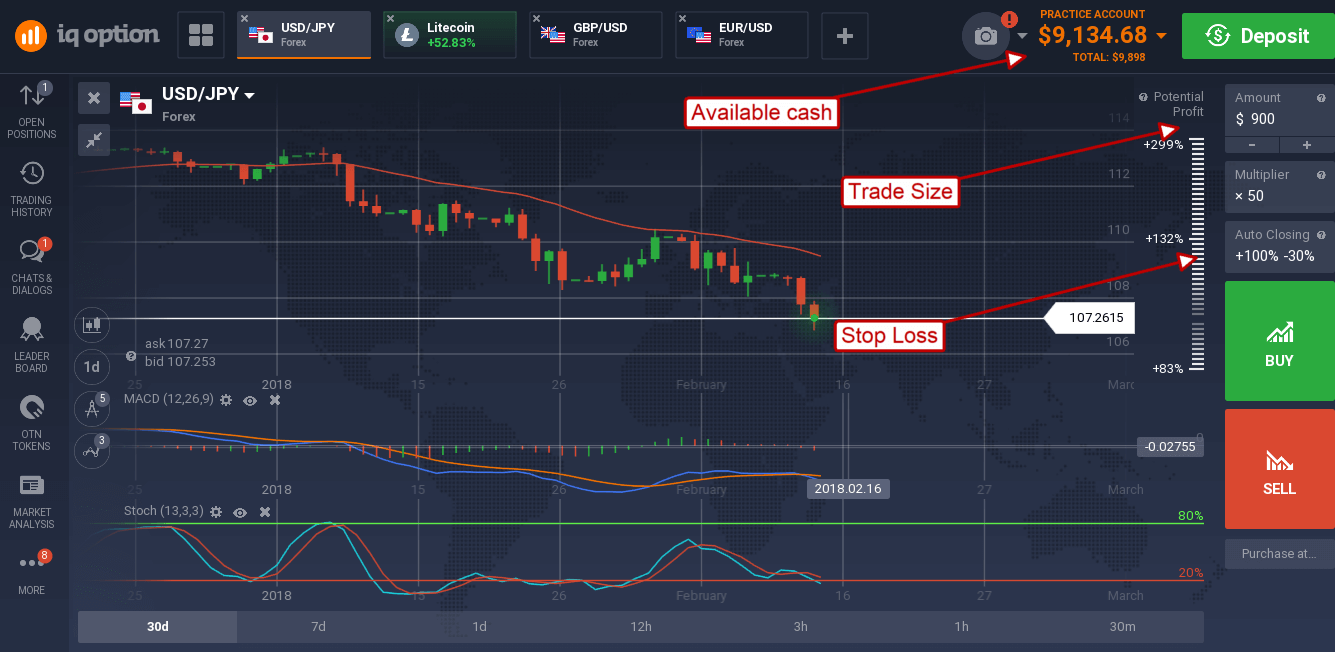Open Market Analysis panel
1335x652 pixels.
[x=32, y=502]
